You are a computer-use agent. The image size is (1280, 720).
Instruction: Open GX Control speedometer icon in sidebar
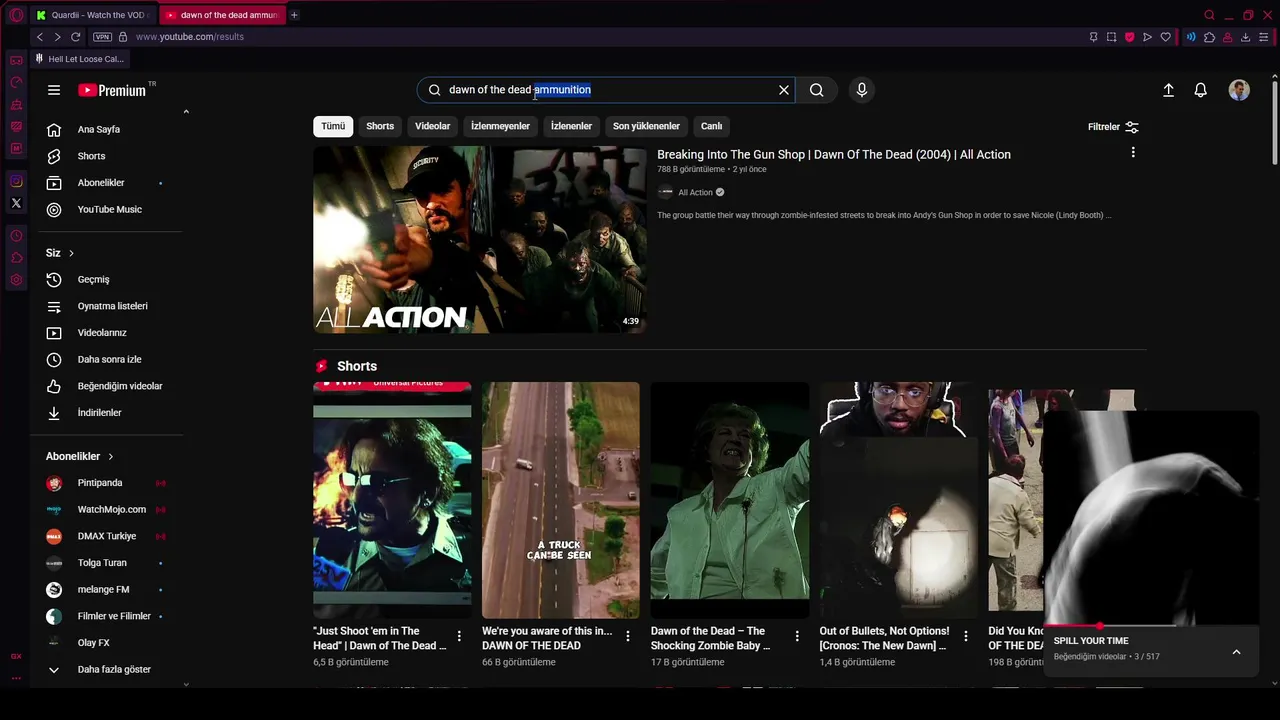tap(16, 83)
